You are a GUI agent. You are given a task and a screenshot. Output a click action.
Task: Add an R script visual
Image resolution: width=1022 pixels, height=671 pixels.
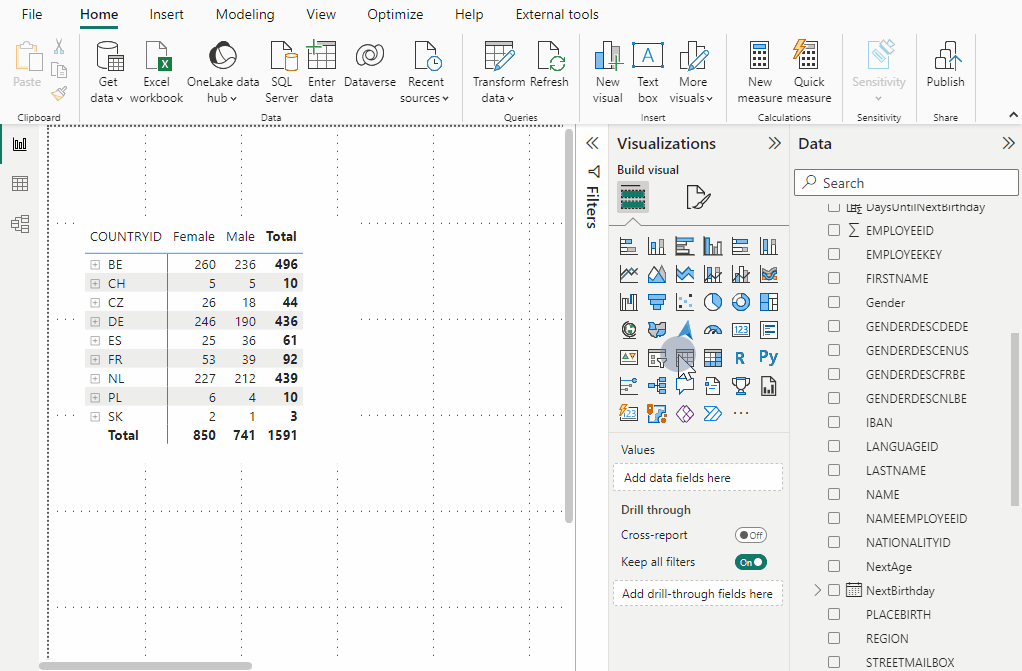click(740, 357)
